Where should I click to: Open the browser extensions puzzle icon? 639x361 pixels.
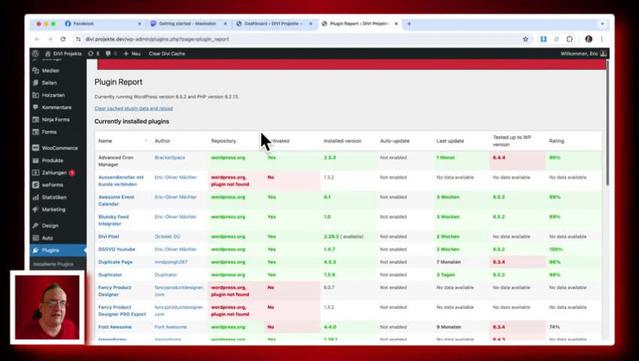[570, 39]
